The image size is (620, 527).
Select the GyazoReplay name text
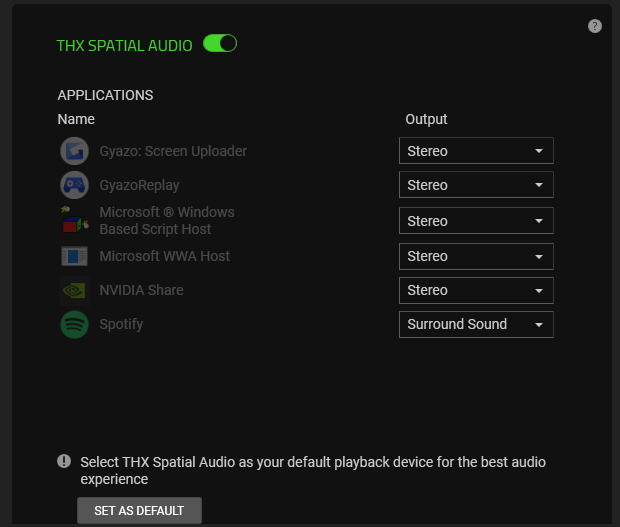point(139,185)
